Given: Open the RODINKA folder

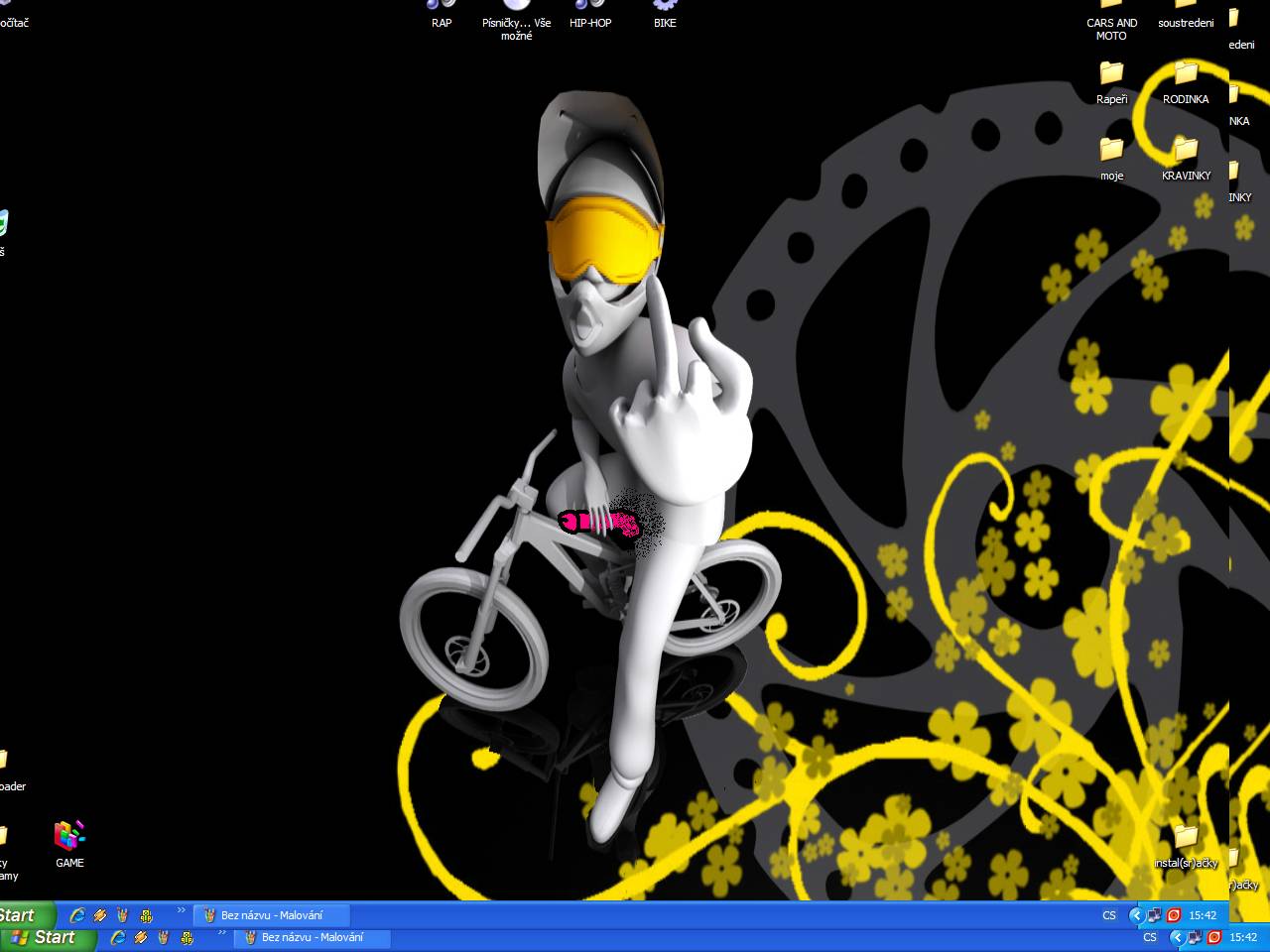Looking at the screenshot, I should (x=1186, y=77).
